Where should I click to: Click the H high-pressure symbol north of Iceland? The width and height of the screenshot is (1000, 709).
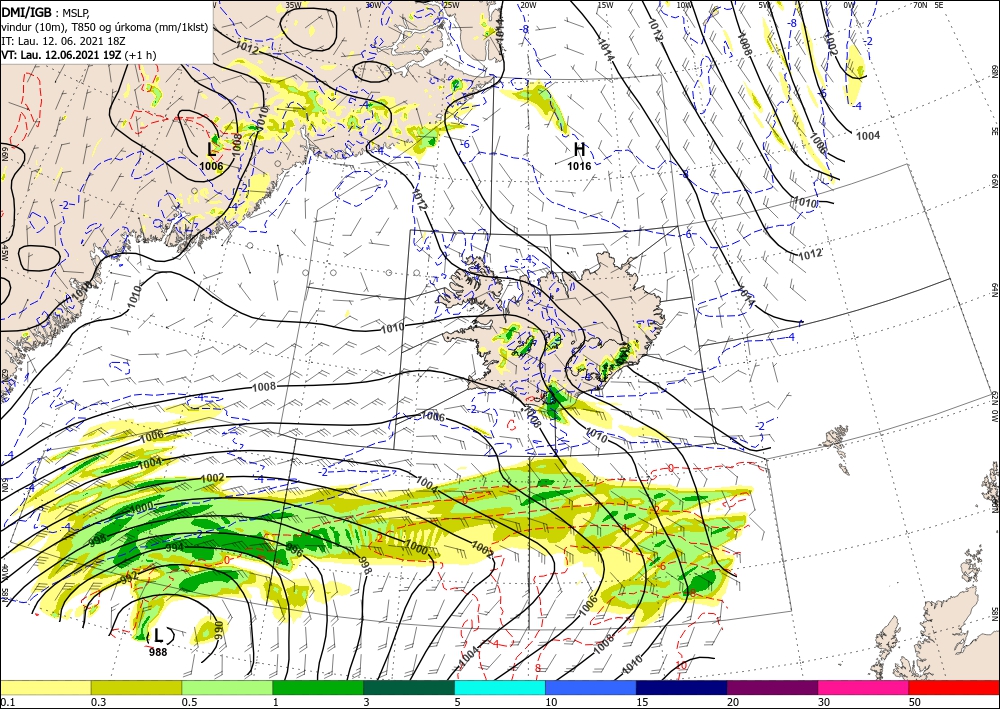tap(579, 149)
